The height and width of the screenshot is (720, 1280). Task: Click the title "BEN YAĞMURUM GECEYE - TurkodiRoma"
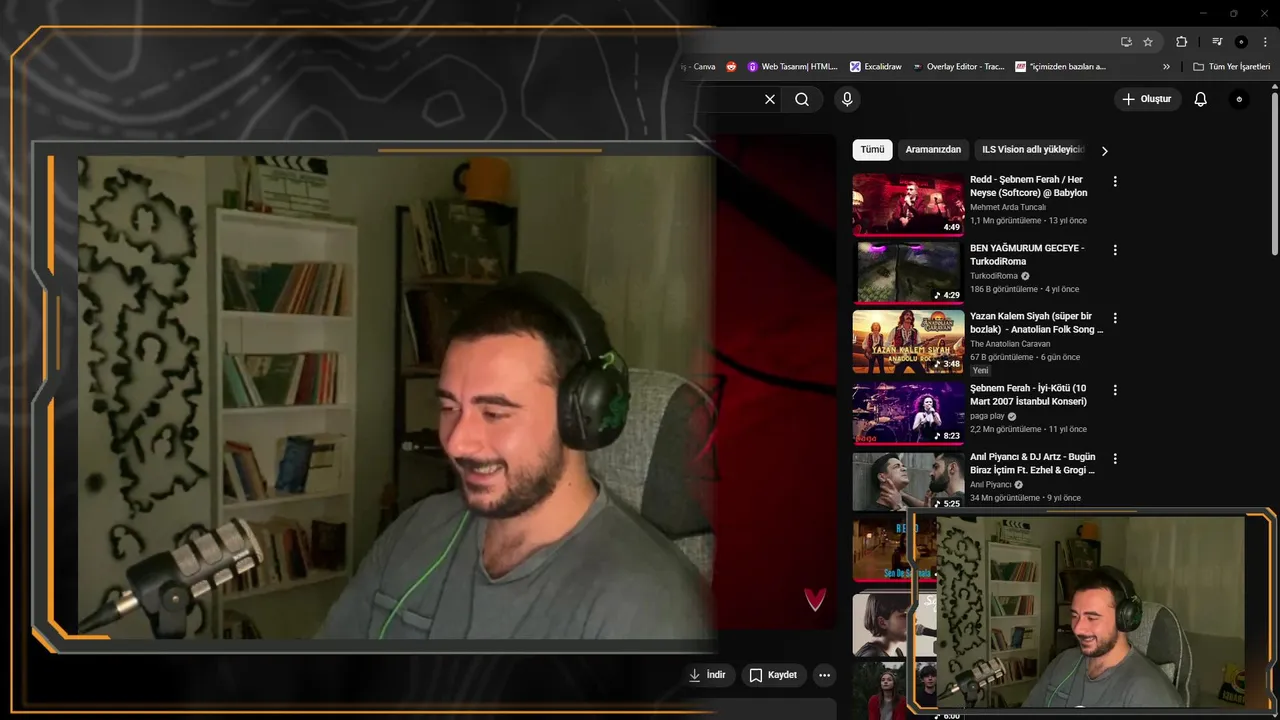pyautogui.click(x=1027, y=254)
